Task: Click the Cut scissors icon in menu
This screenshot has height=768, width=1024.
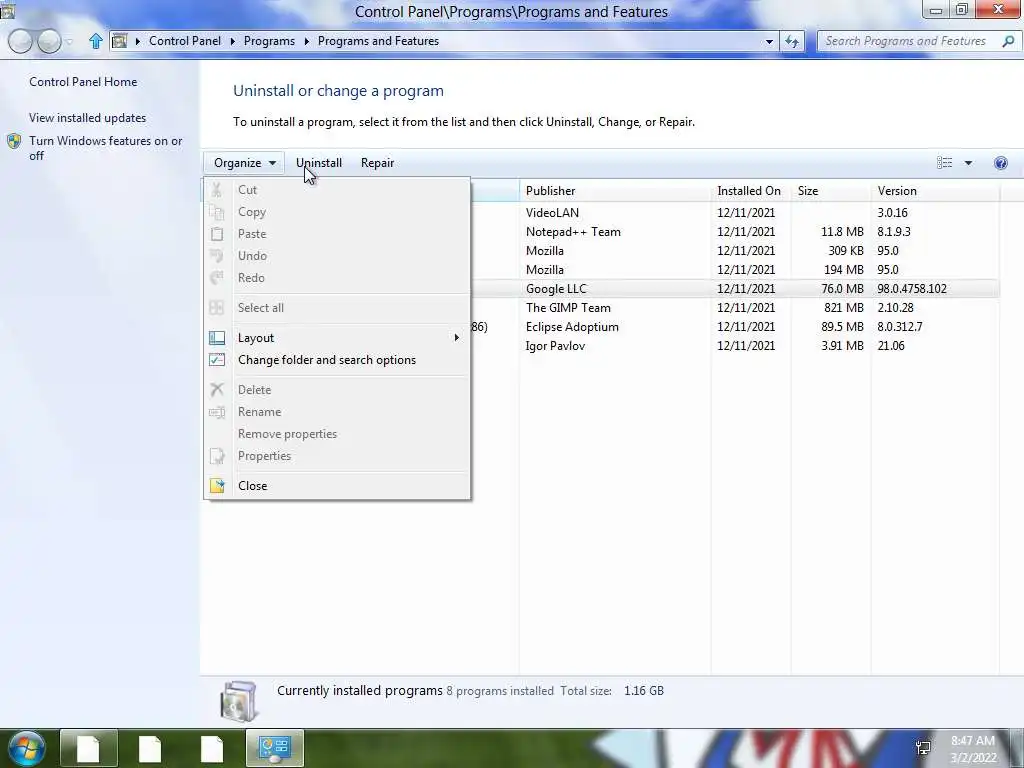Action: (217, 190)
